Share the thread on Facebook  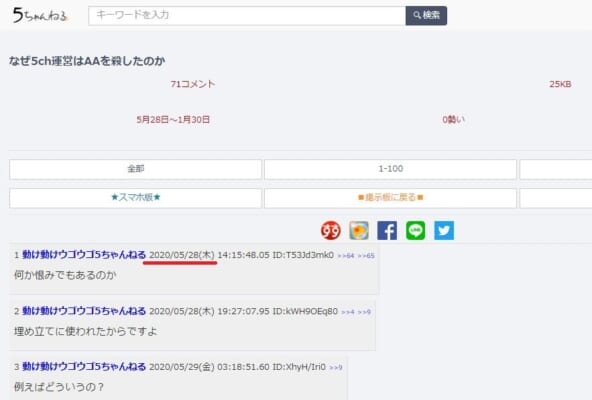tap(387, 230)
